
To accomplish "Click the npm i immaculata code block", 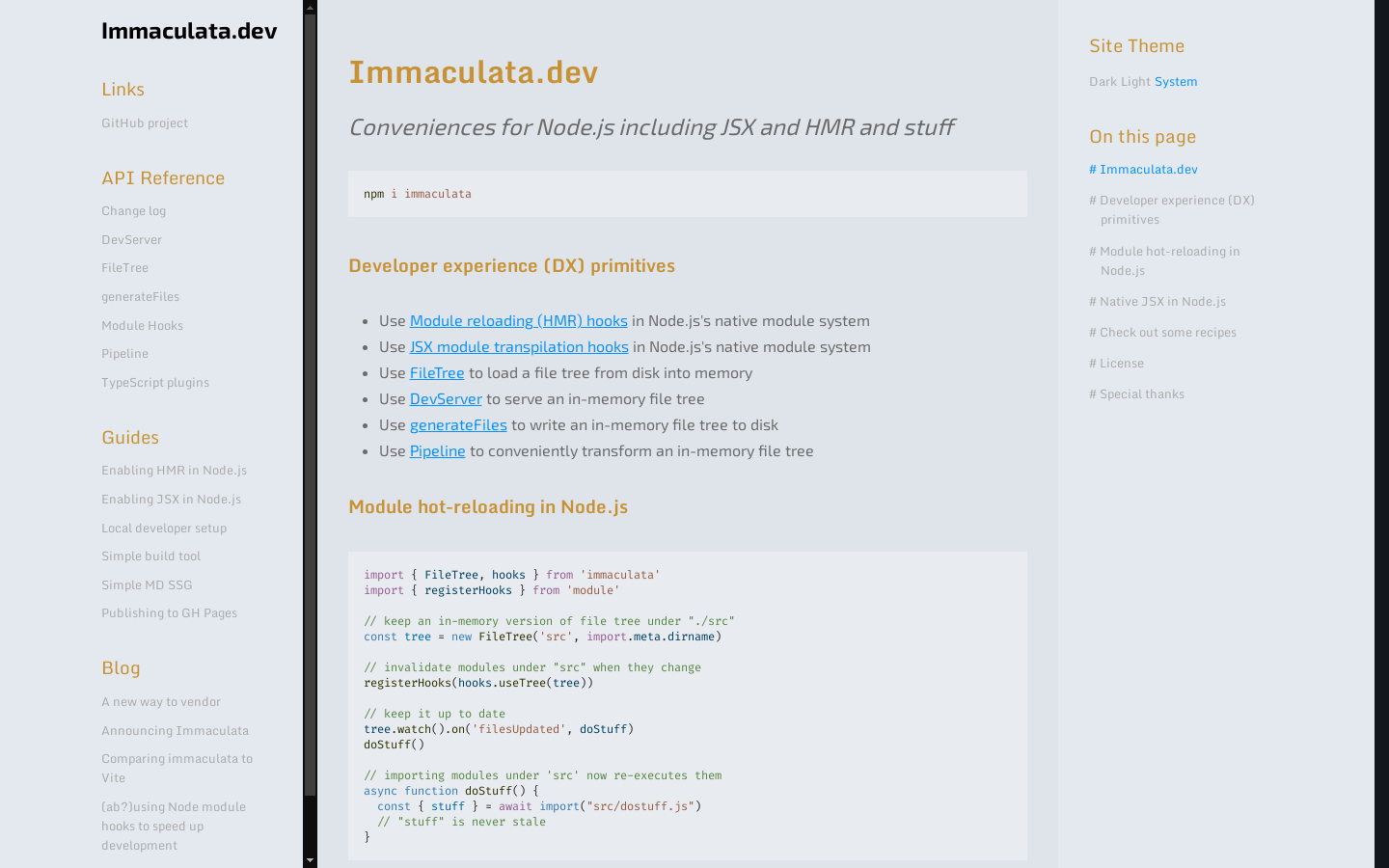I will tap(688, 194).
